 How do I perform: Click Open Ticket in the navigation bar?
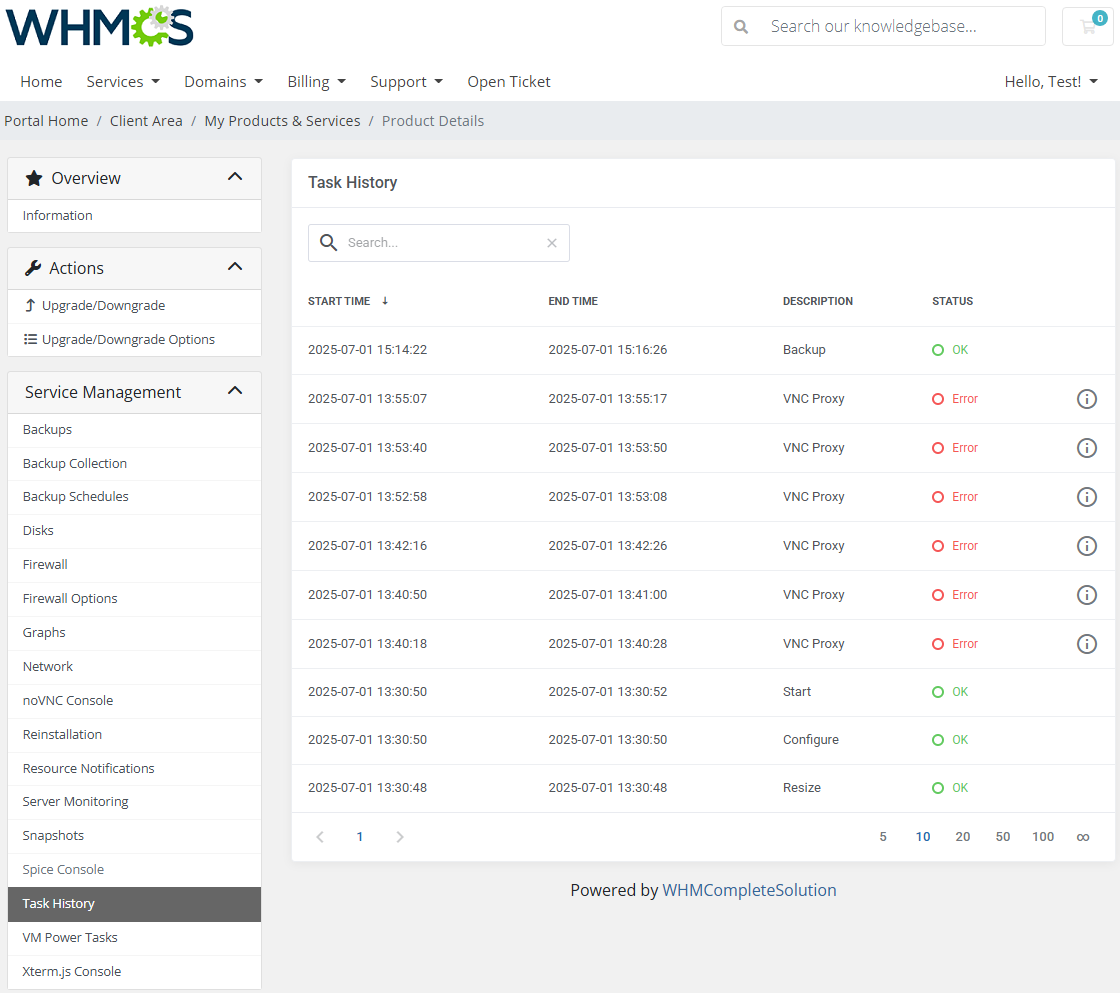tap(509, 81)
